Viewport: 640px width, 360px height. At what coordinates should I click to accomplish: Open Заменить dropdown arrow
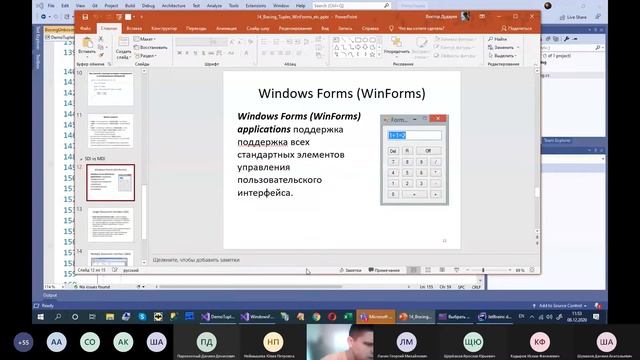point(518,47)
